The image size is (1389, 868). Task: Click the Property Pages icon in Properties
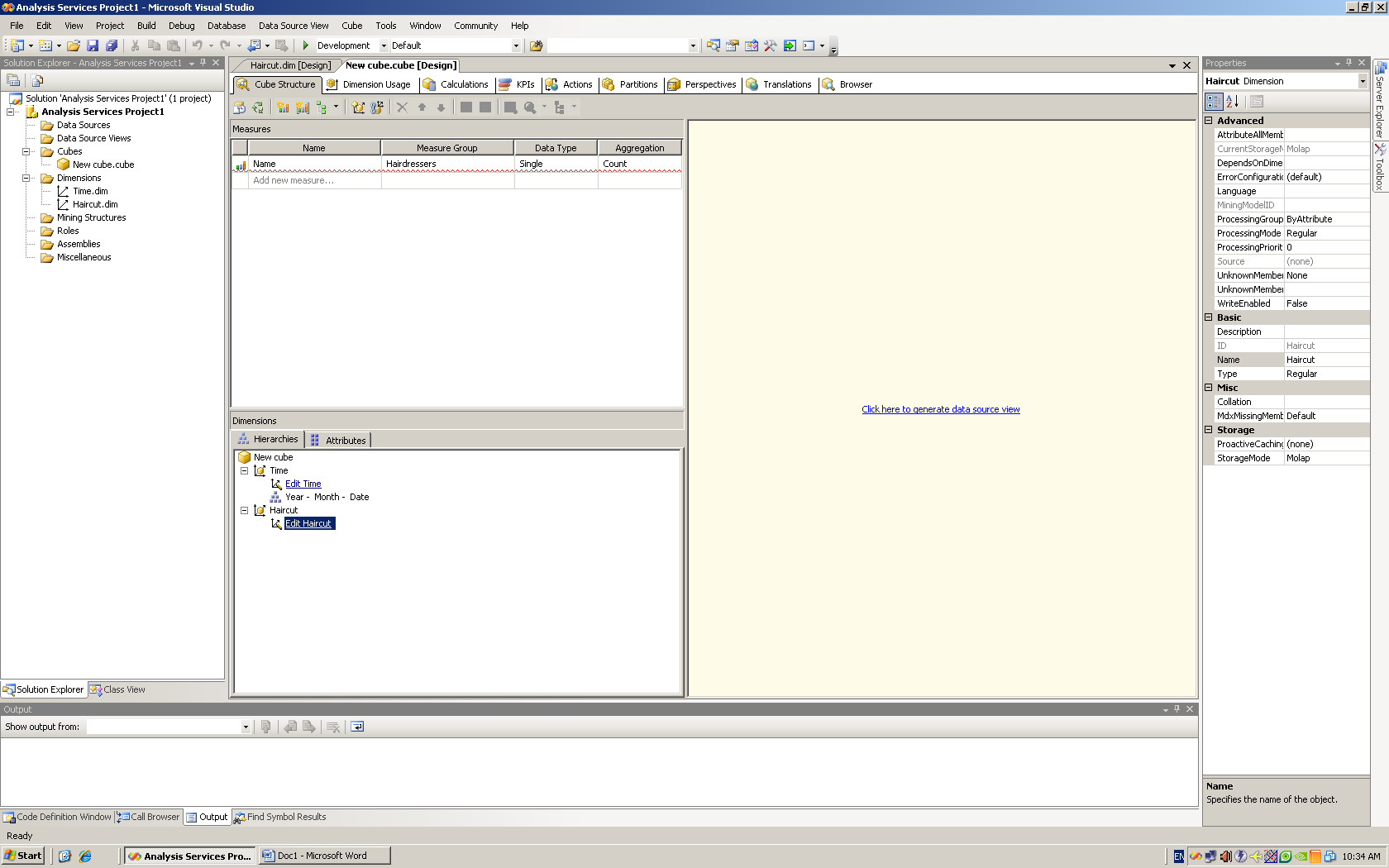tap(1257, 102)
